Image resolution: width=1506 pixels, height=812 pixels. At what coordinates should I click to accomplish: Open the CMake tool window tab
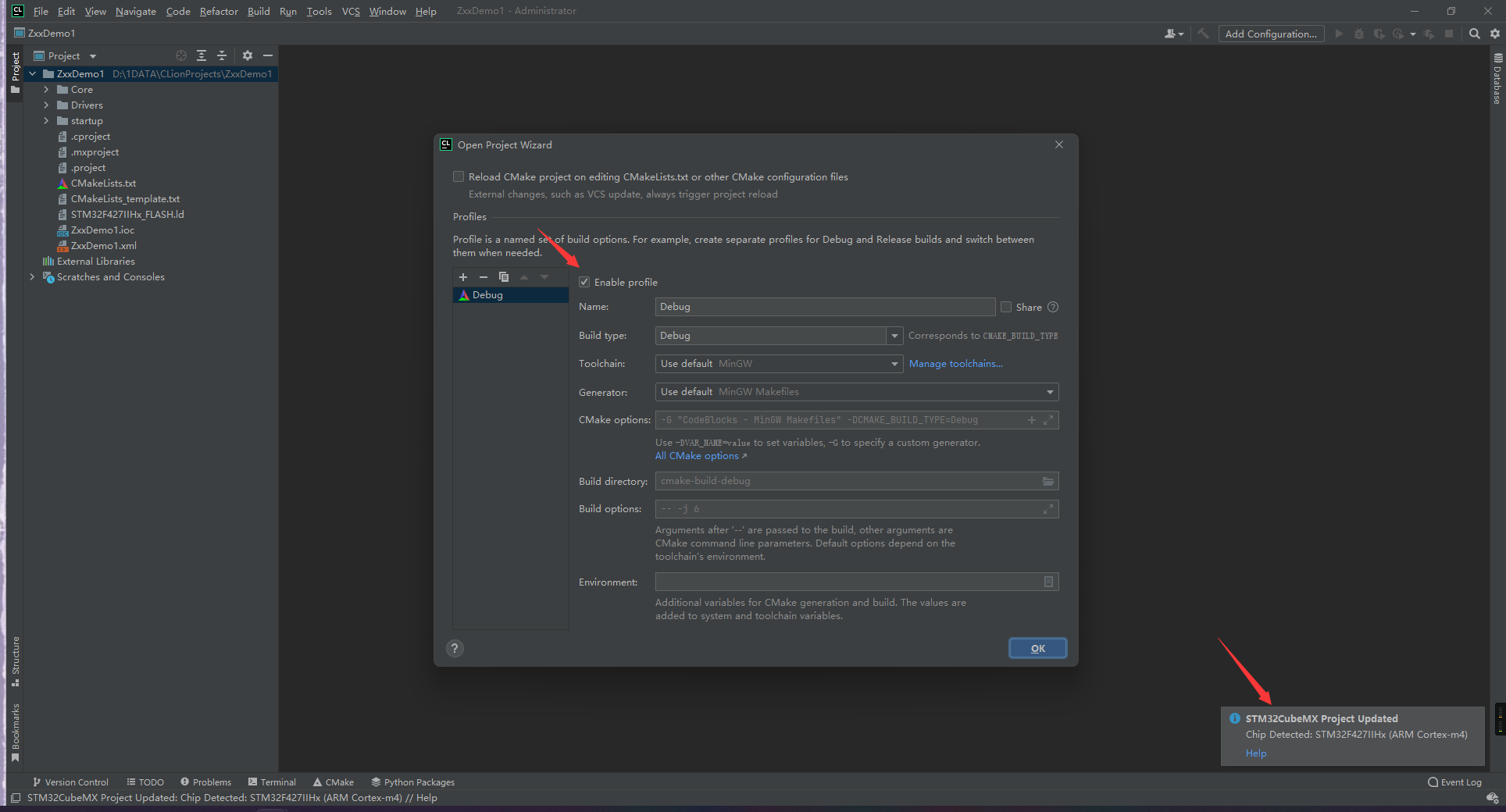point(334,782)
